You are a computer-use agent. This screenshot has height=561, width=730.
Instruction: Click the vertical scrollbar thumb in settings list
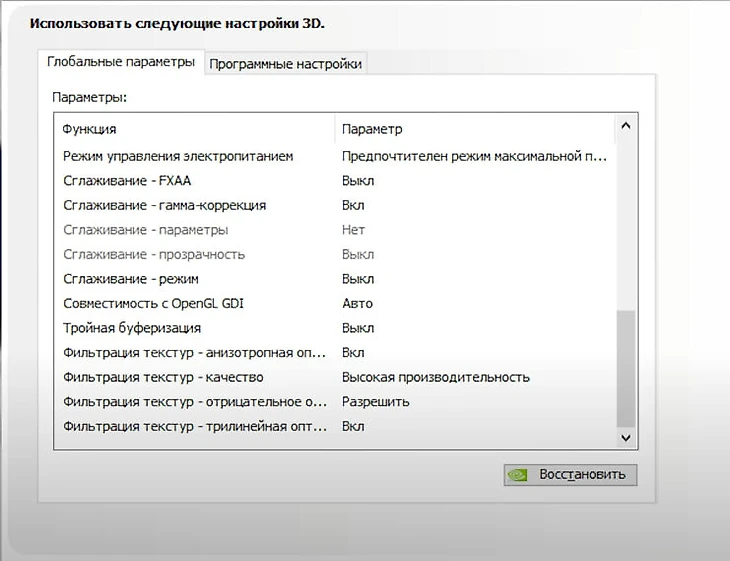tap(626, 368)
